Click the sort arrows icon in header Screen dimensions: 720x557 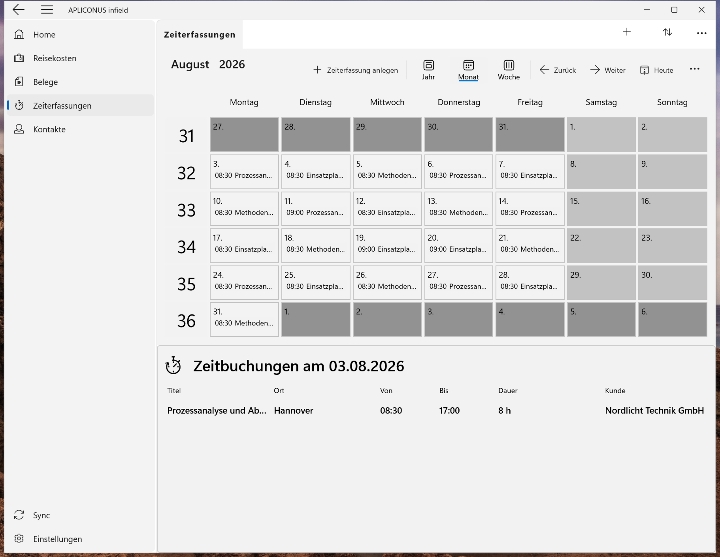click(668, 32)
